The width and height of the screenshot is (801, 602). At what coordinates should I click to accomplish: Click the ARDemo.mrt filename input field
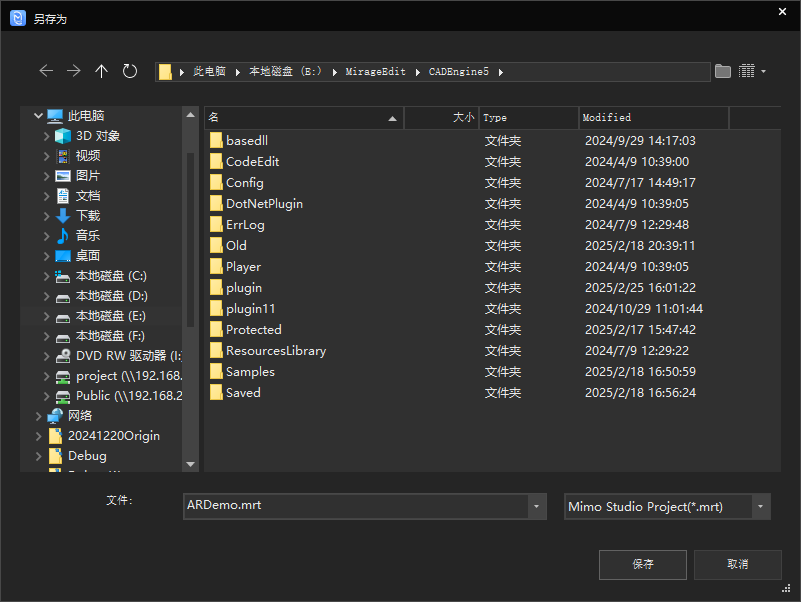click(355, 506)
